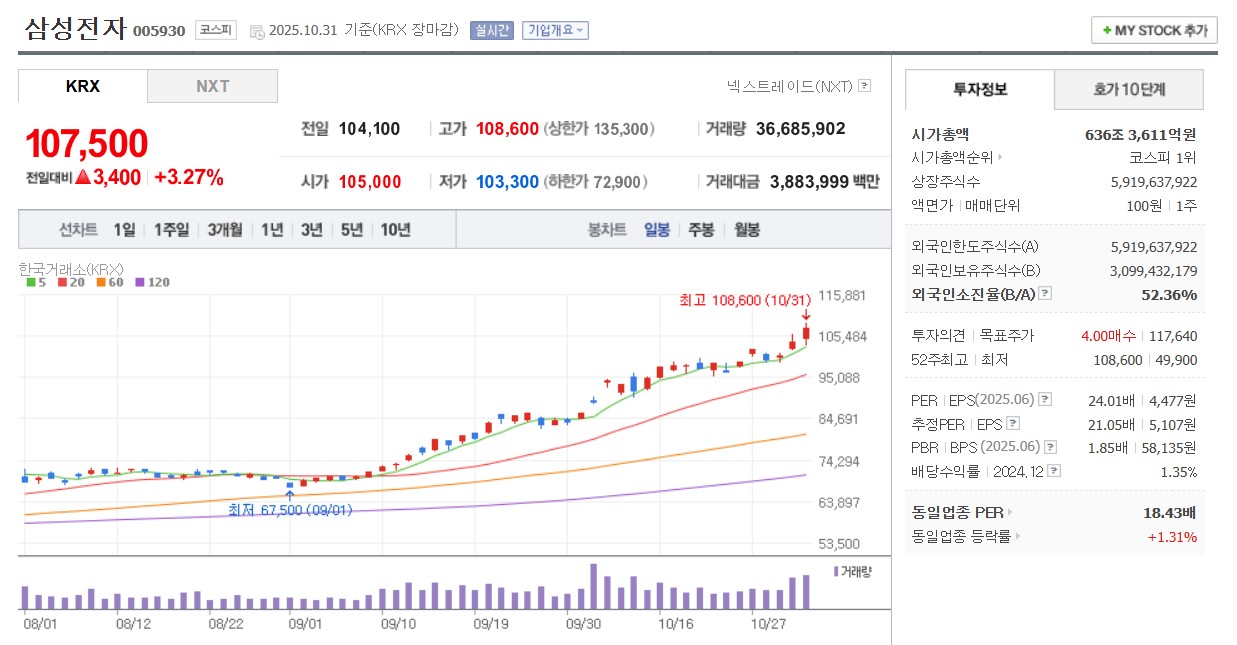Screen dimensions: 1237x645
Task: Open the PBR·BPS(2025.06) help icon
Action: click(x=1049, y=447)
